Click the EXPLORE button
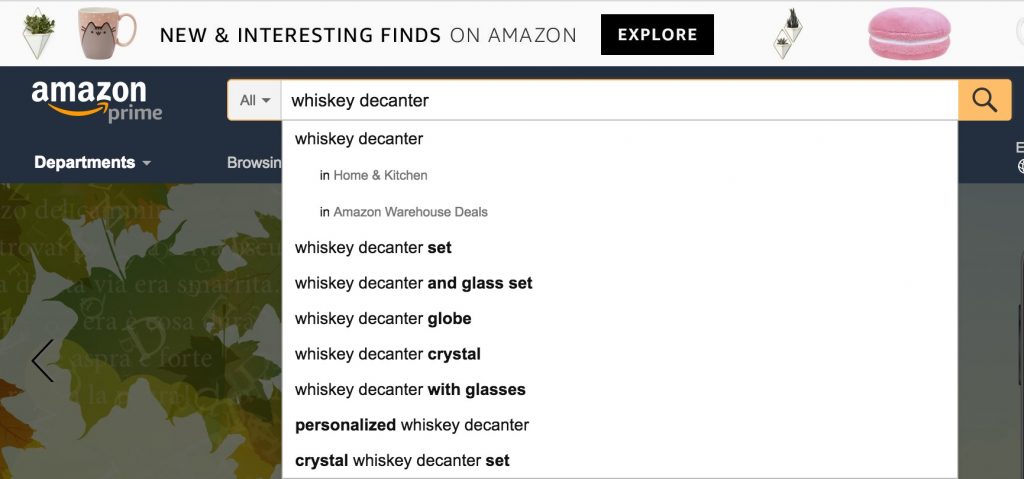 (657, 35)
